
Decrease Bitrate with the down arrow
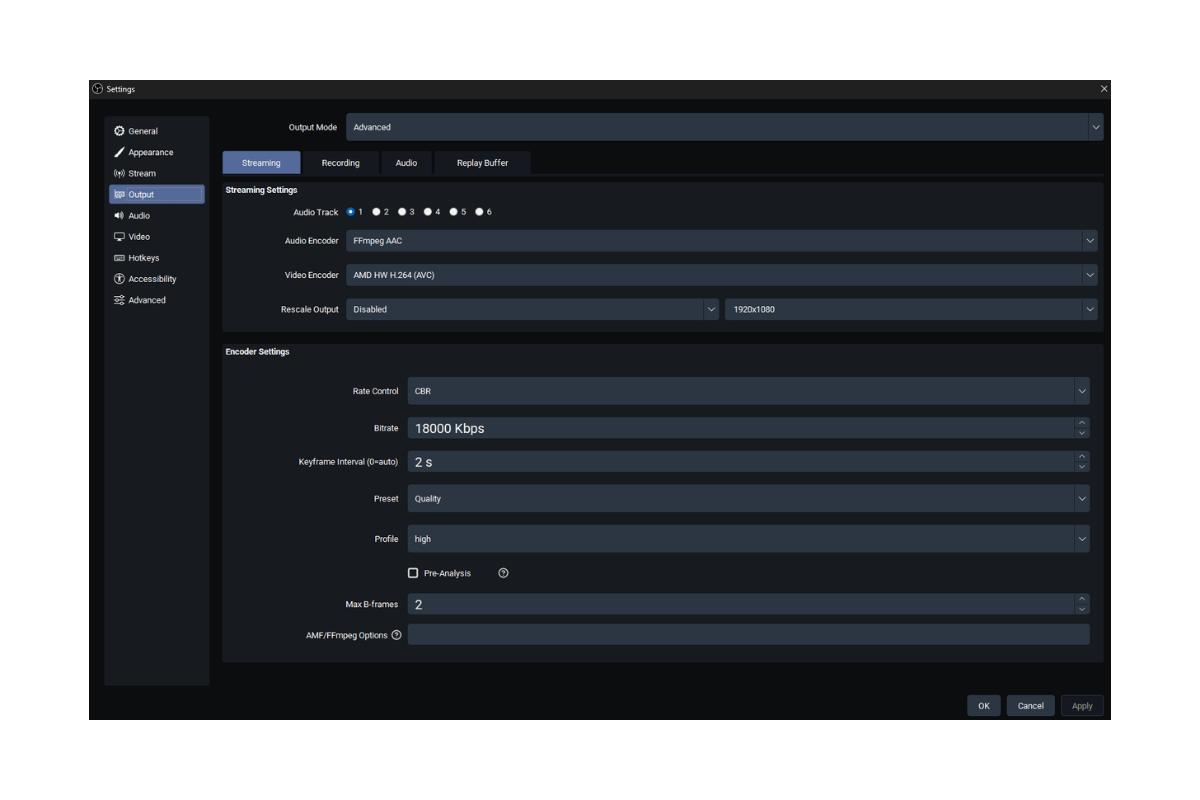(1082, 433)
